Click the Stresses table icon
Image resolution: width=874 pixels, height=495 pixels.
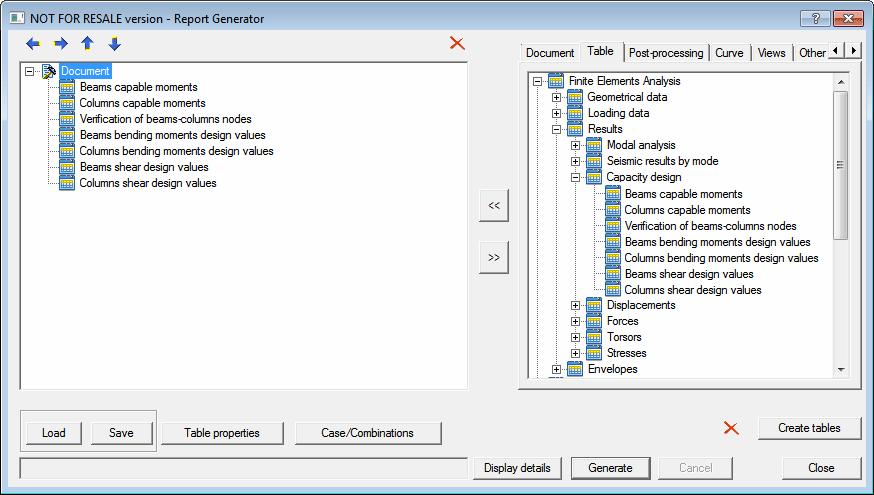(594, 353)
